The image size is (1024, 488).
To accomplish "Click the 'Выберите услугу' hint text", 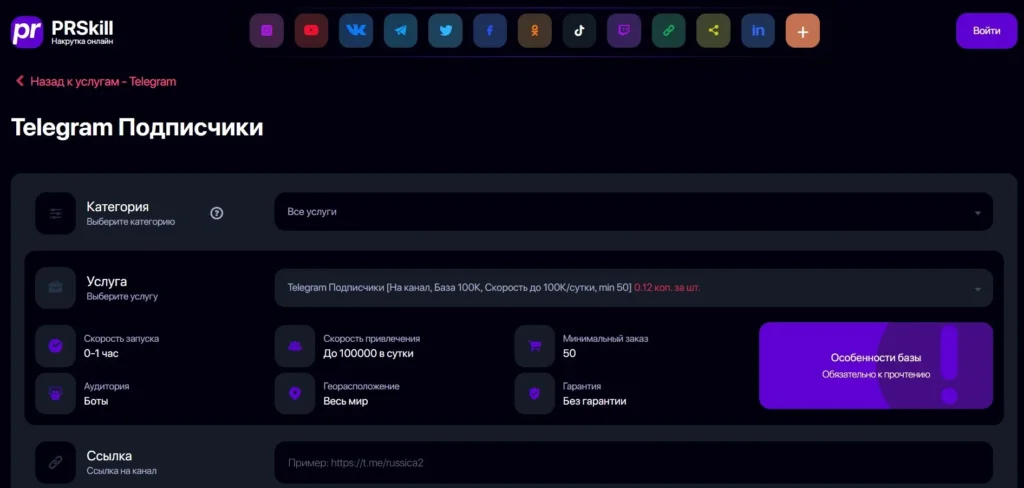I will 122,297.
